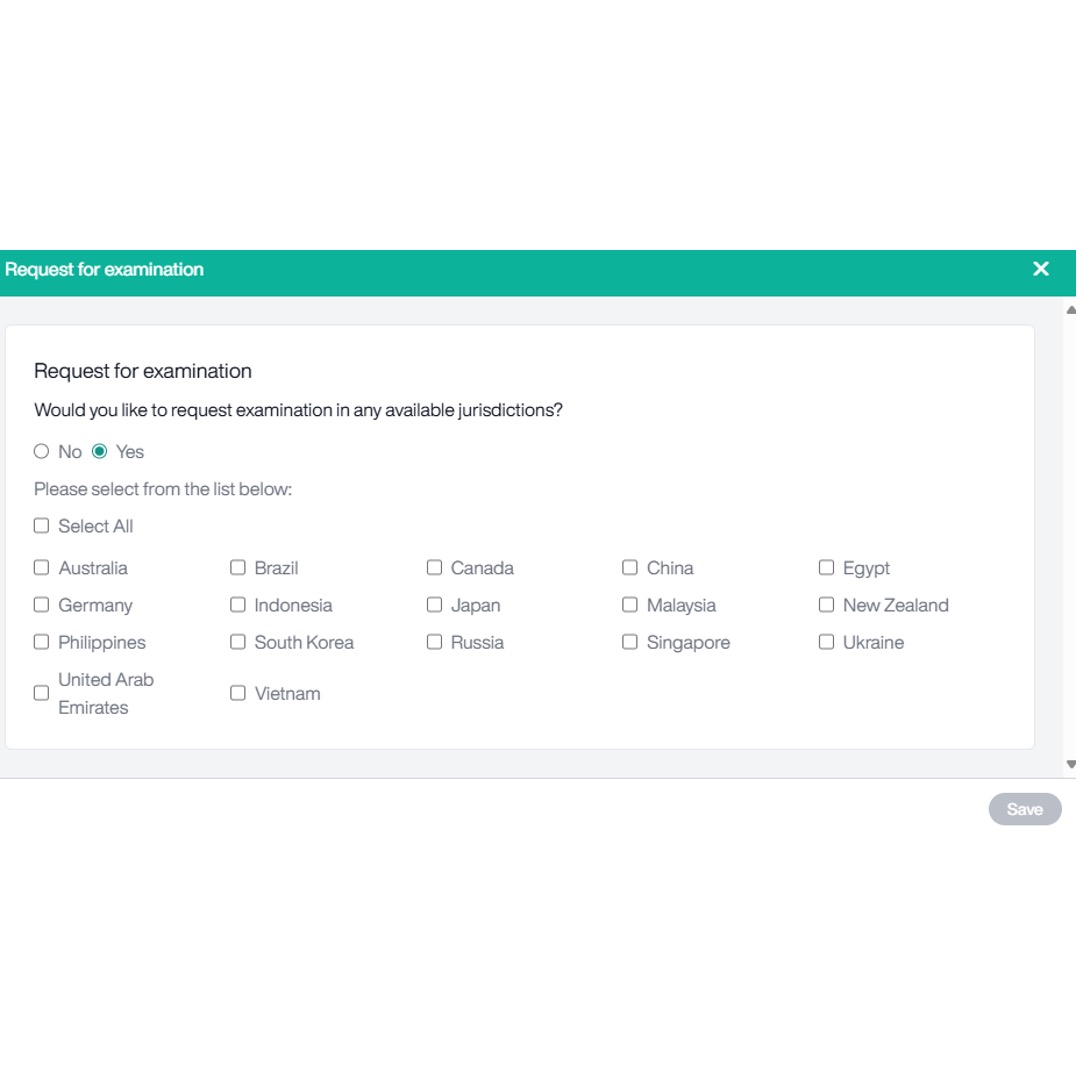Select the Singapore checkbox

630,642
